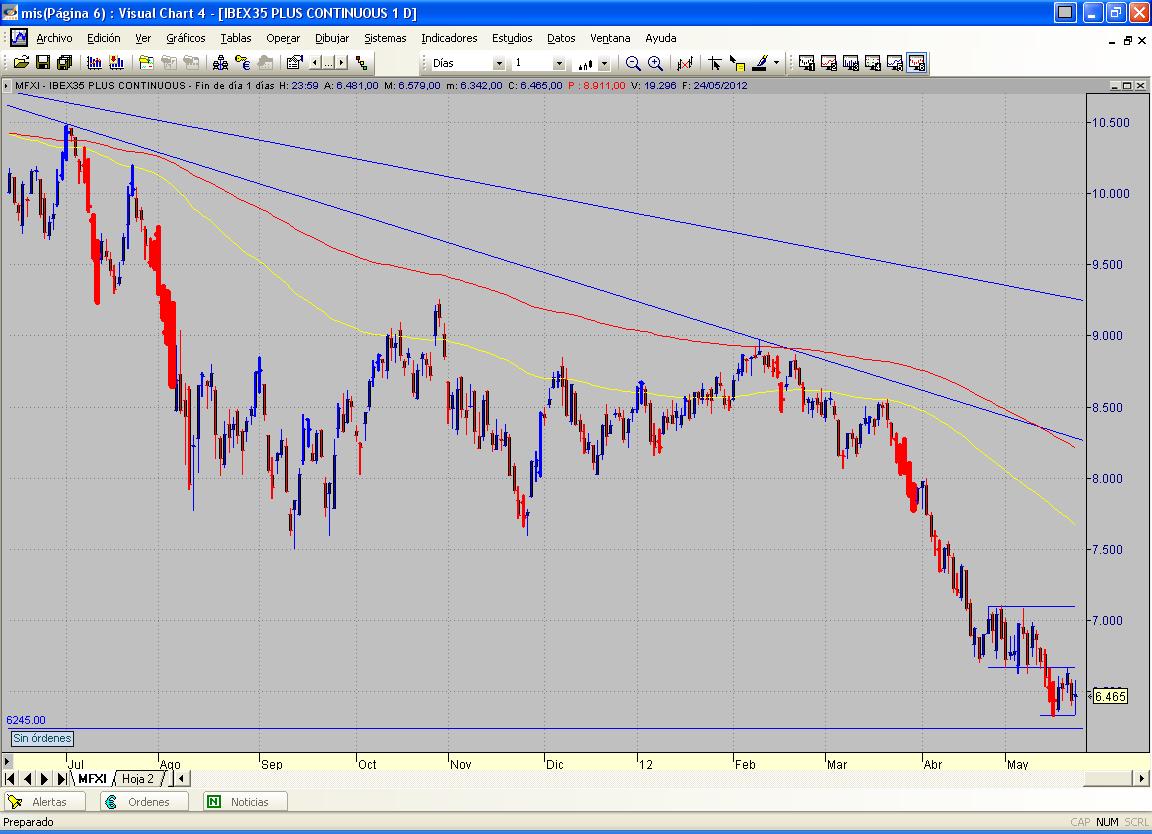The image size is (1152, 834).
Task: Click the network computers icon in toolbar
Action: (220, 63)
